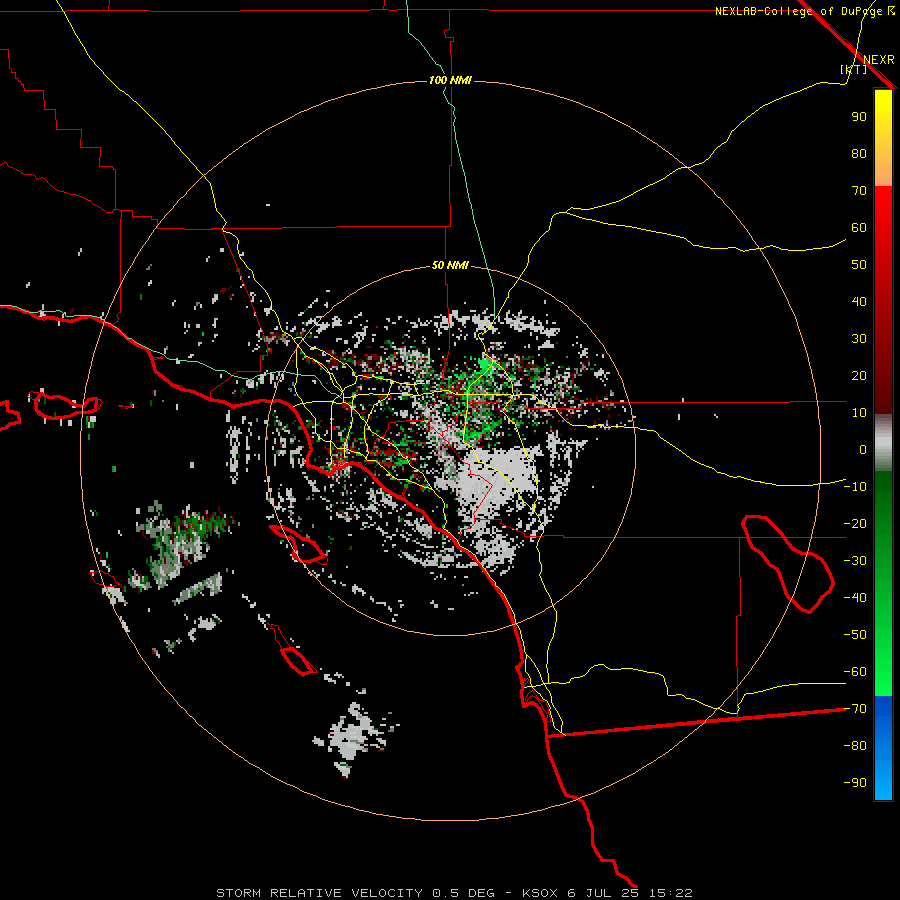Viewport: 900px width, 900px height.
Task: Click the 15:22 timestamp text
Action: pos(670,893)
